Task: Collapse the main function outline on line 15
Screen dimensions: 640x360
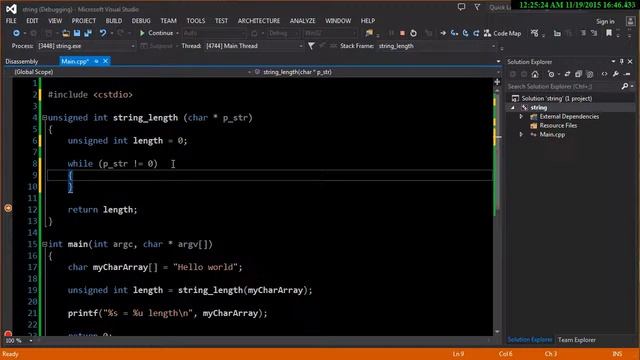Action: pyautogui.click(x=44, y=244)
